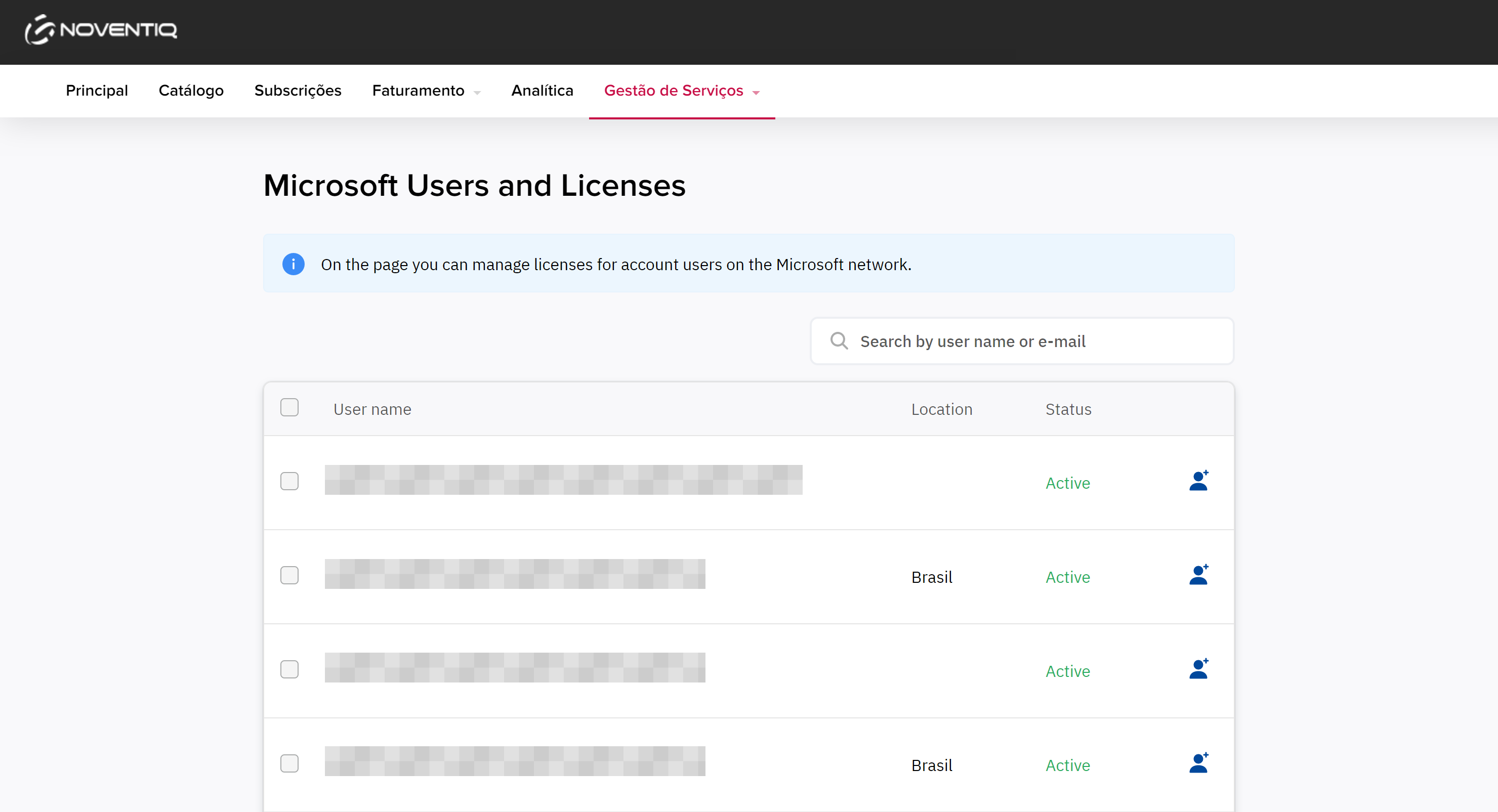Tick the fourth user row checkbox
Screen dimensions: 1498x812
(289, 764)
